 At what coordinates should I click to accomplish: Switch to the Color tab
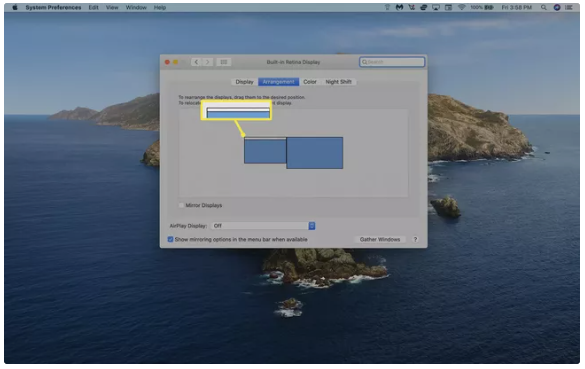[310, 82]
